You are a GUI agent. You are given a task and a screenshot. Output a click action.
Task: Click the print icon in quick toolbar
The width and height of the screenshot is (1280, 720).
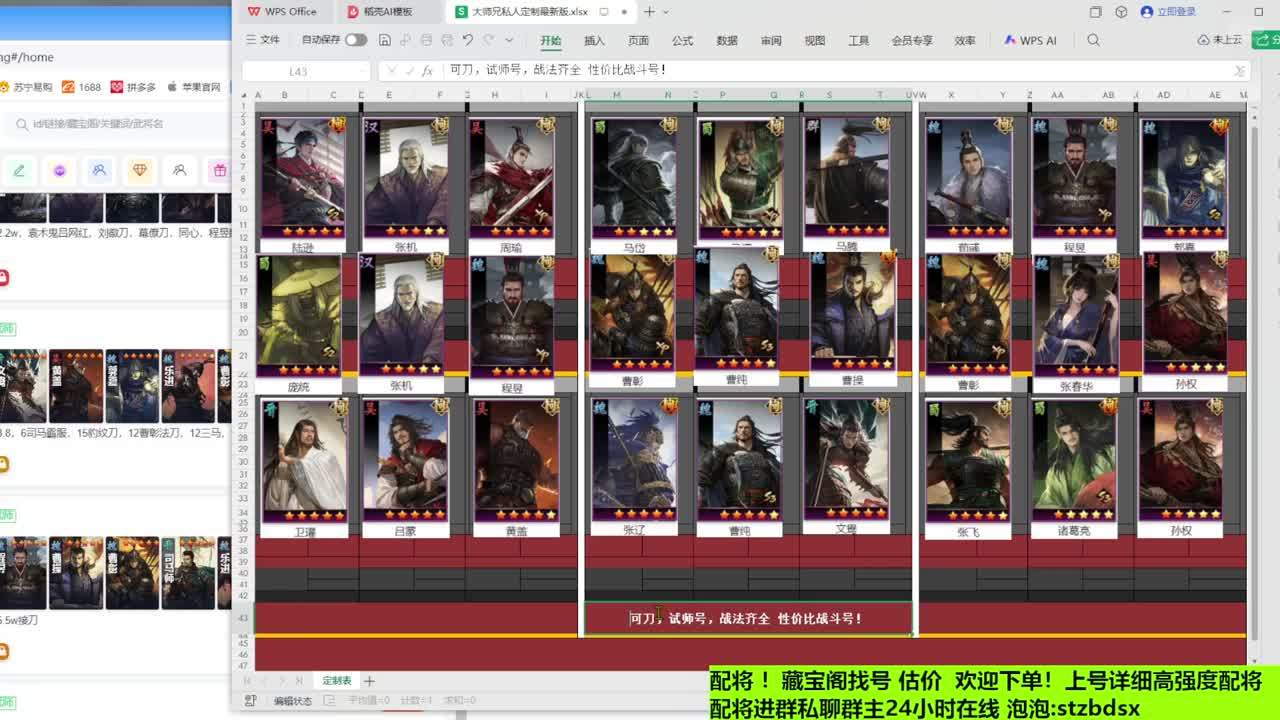pyautogui.click(x=427, y=40)
